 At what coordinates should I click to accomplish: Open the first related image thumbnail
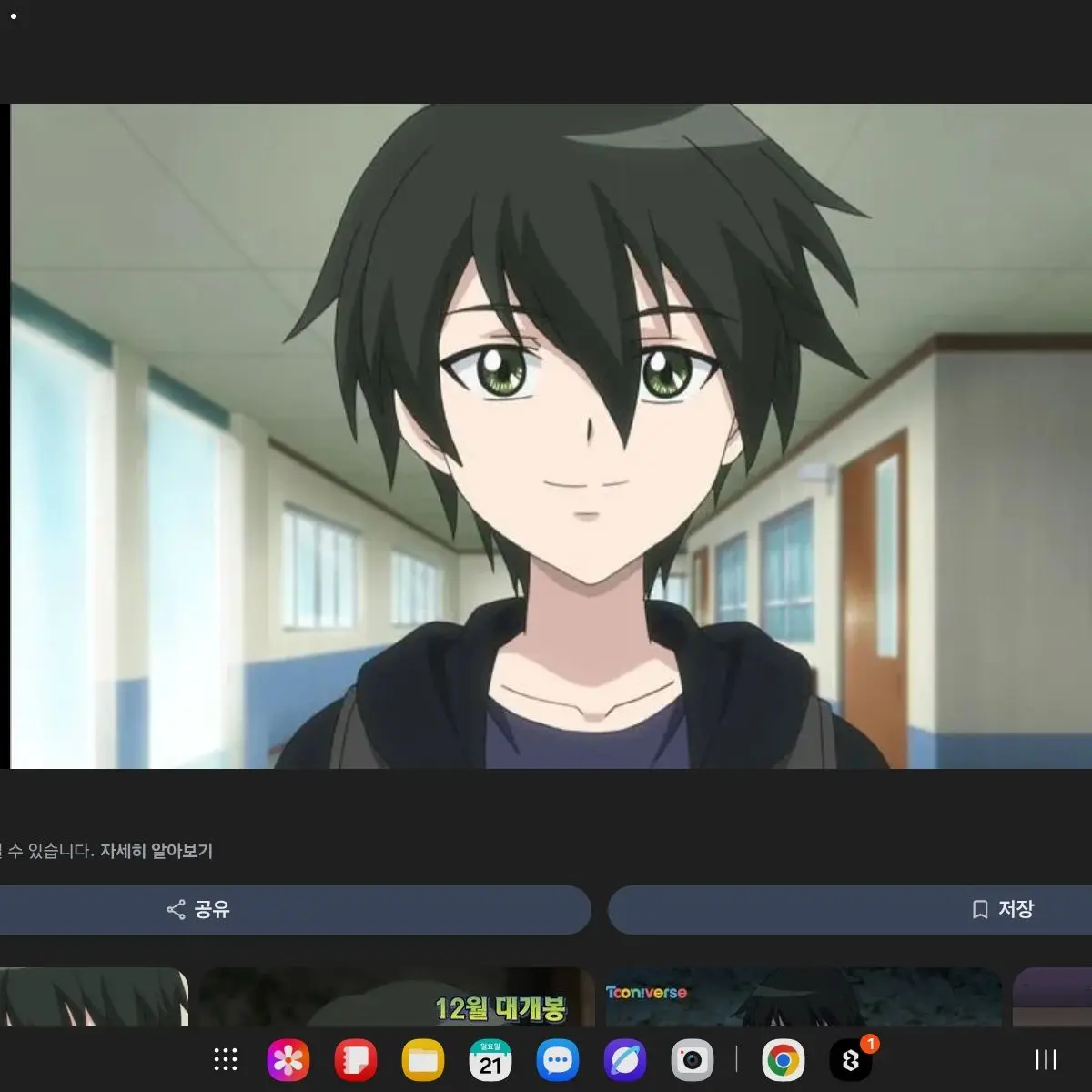point(93,996)
